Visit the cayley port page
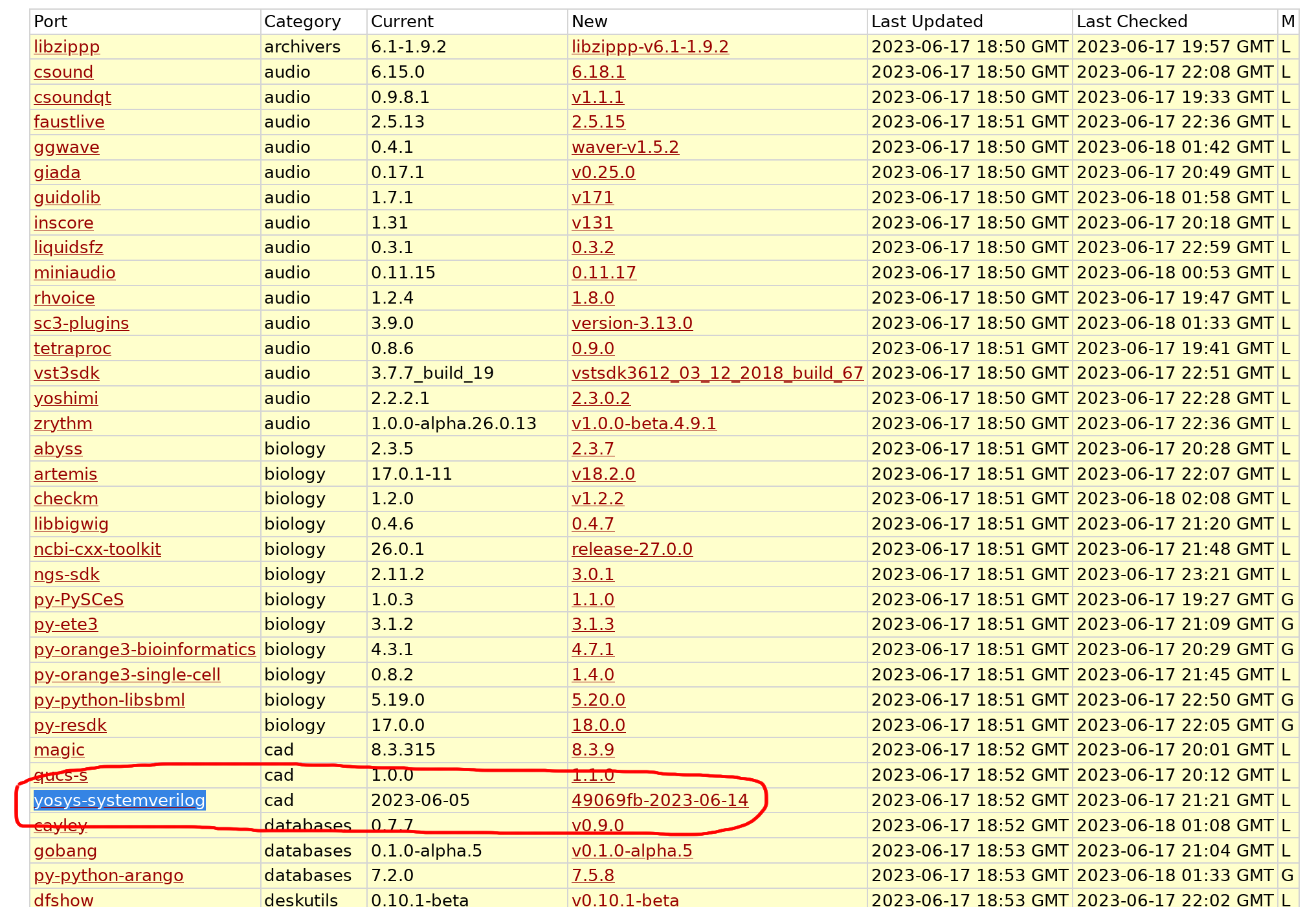The height and width of the screenshot is (907, 1316). point(60,825)
